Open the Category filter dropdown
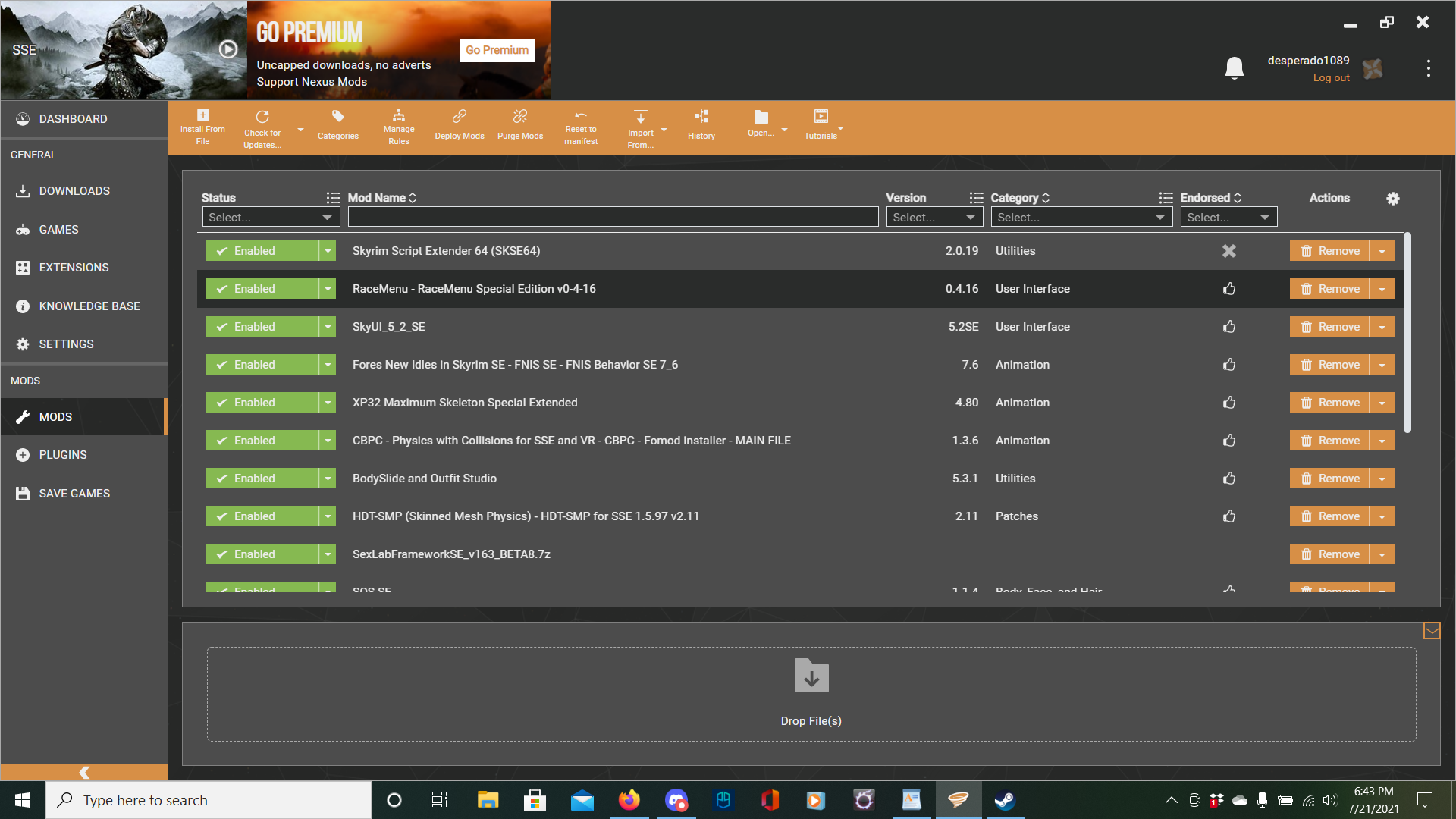 click(1081, 218)
